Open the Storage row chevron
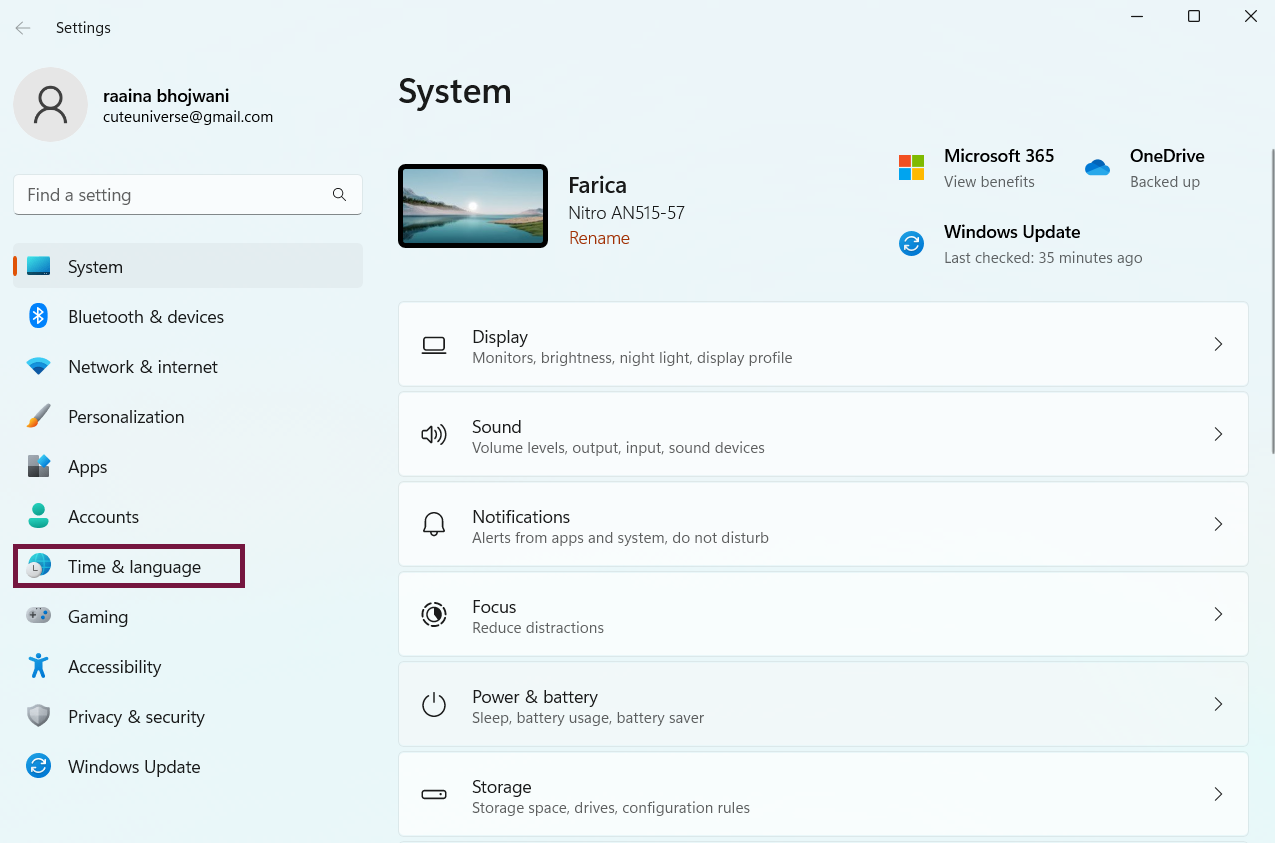Screen dimensions: 1275x843 (1218, 794)
